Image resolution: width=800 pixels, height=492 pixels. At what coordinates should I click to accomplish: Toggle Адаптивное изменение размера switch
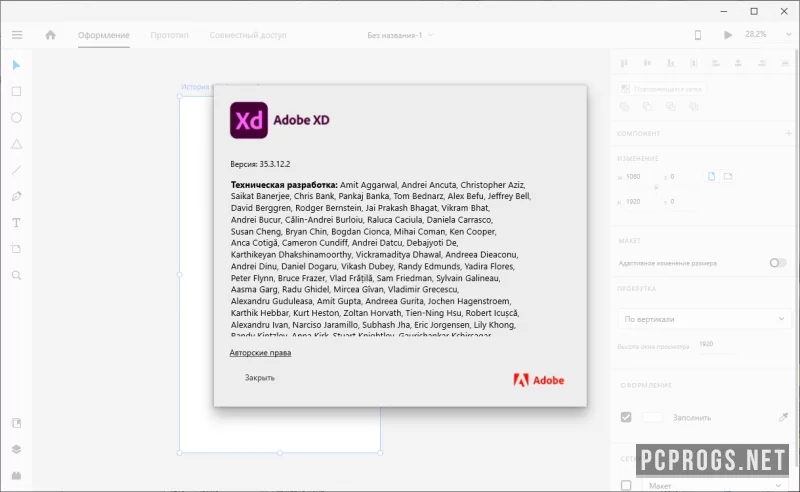tap(778, 263)
